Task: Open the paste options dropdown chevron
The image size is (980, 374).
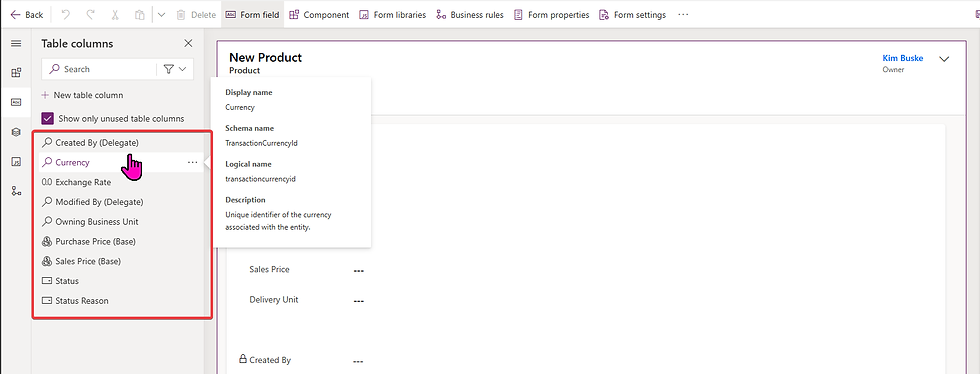Action: tap(161, 14)
